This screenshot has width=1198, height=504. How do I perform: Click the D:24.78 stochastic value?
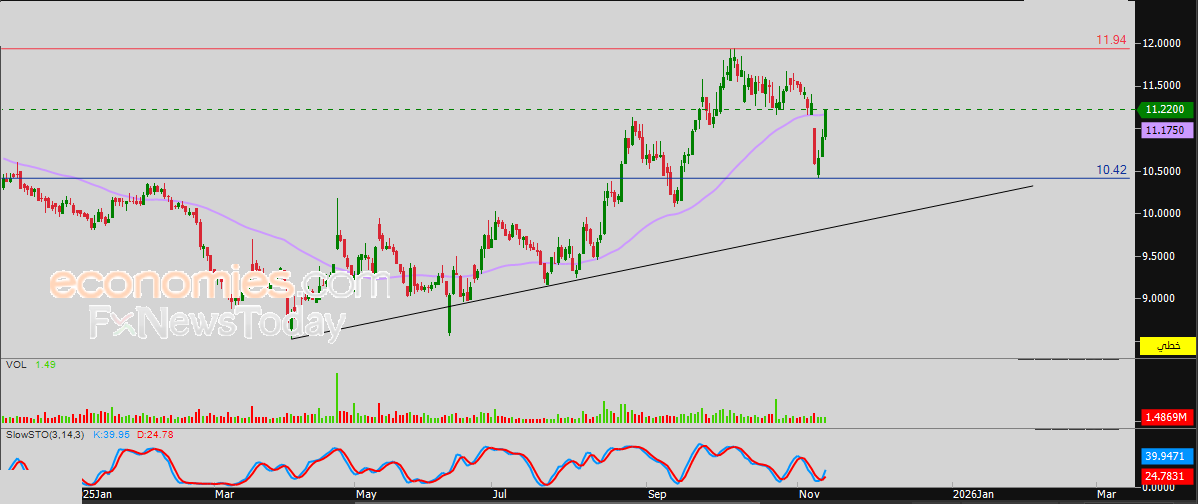coord(157,435)
